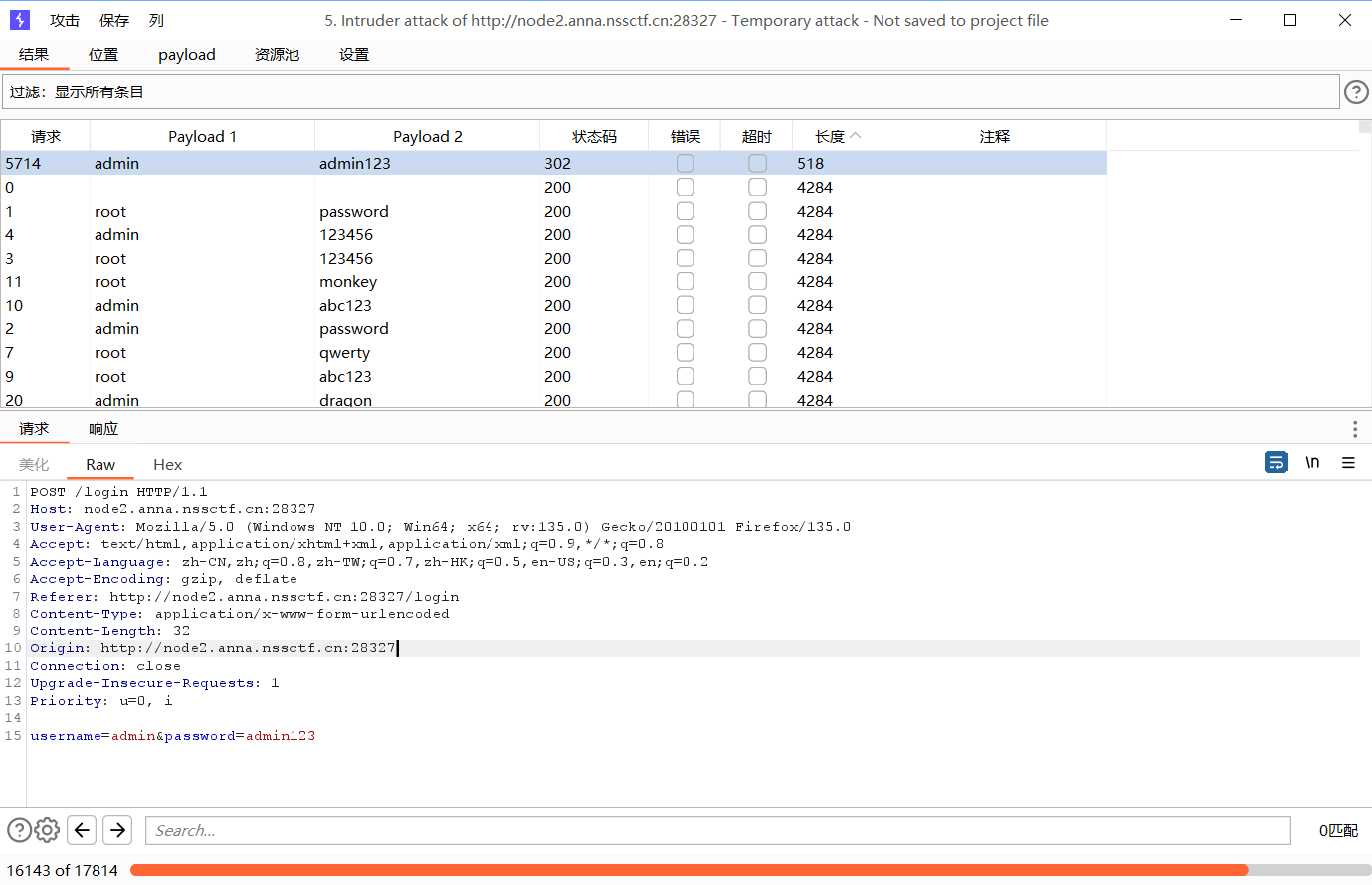Click the search help question icon

point(19,830)
